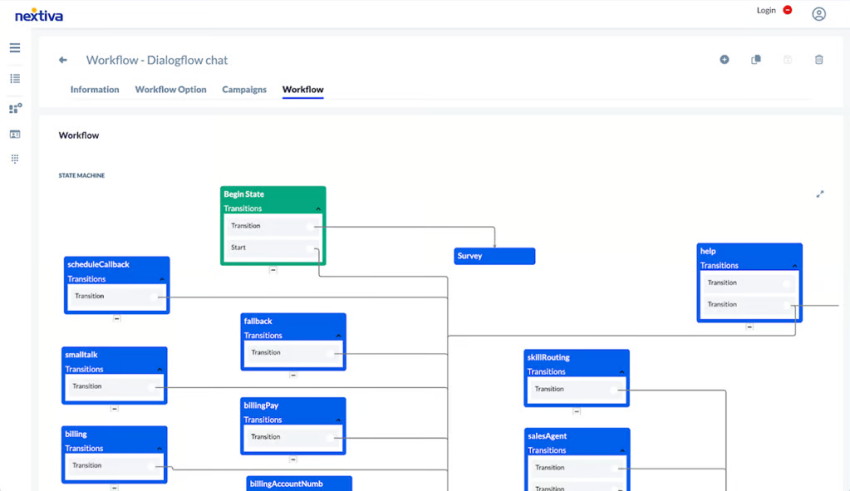Collapse billing transitions chevron
The height and width of the screenshot is (491, 850).
pyautogui.click(x=159, y=448)
